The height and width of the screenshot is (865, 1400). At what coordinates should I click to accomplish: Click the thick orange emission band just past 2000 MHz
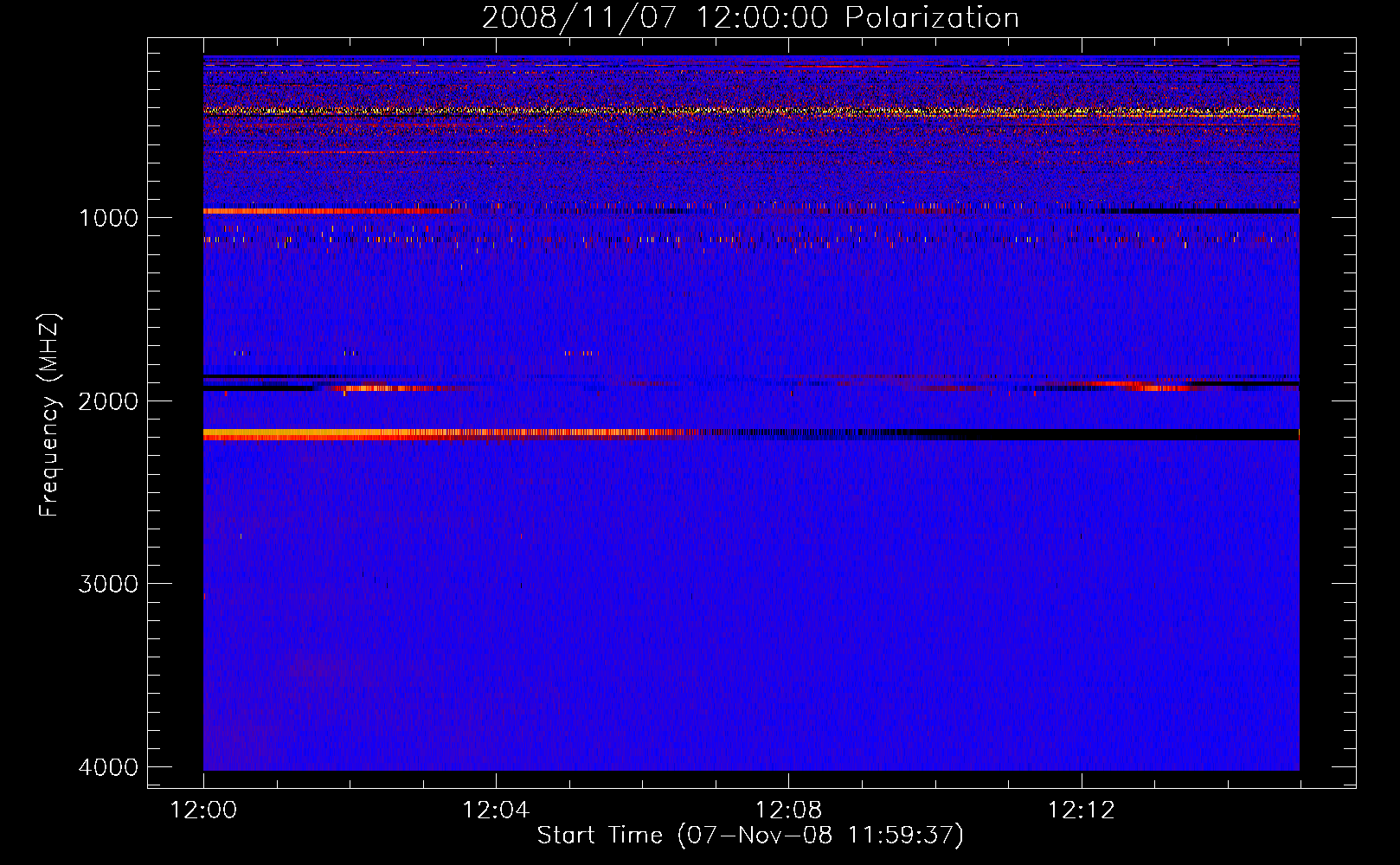click(x=450, y=434)
